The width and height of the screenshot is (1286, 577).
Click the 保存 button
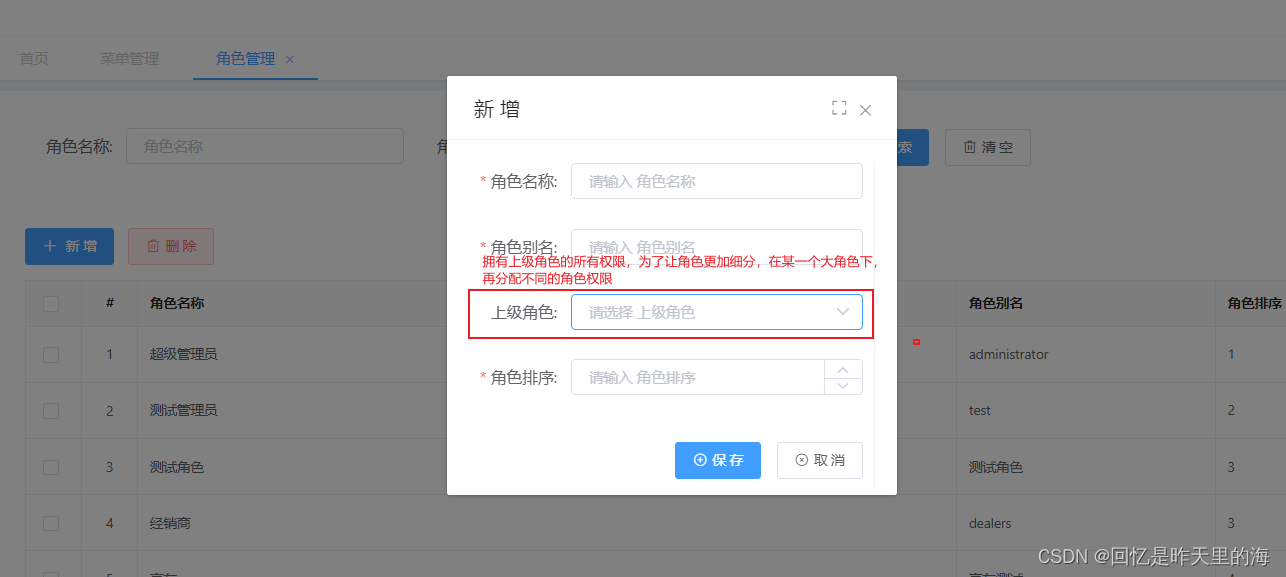point(718,460)
